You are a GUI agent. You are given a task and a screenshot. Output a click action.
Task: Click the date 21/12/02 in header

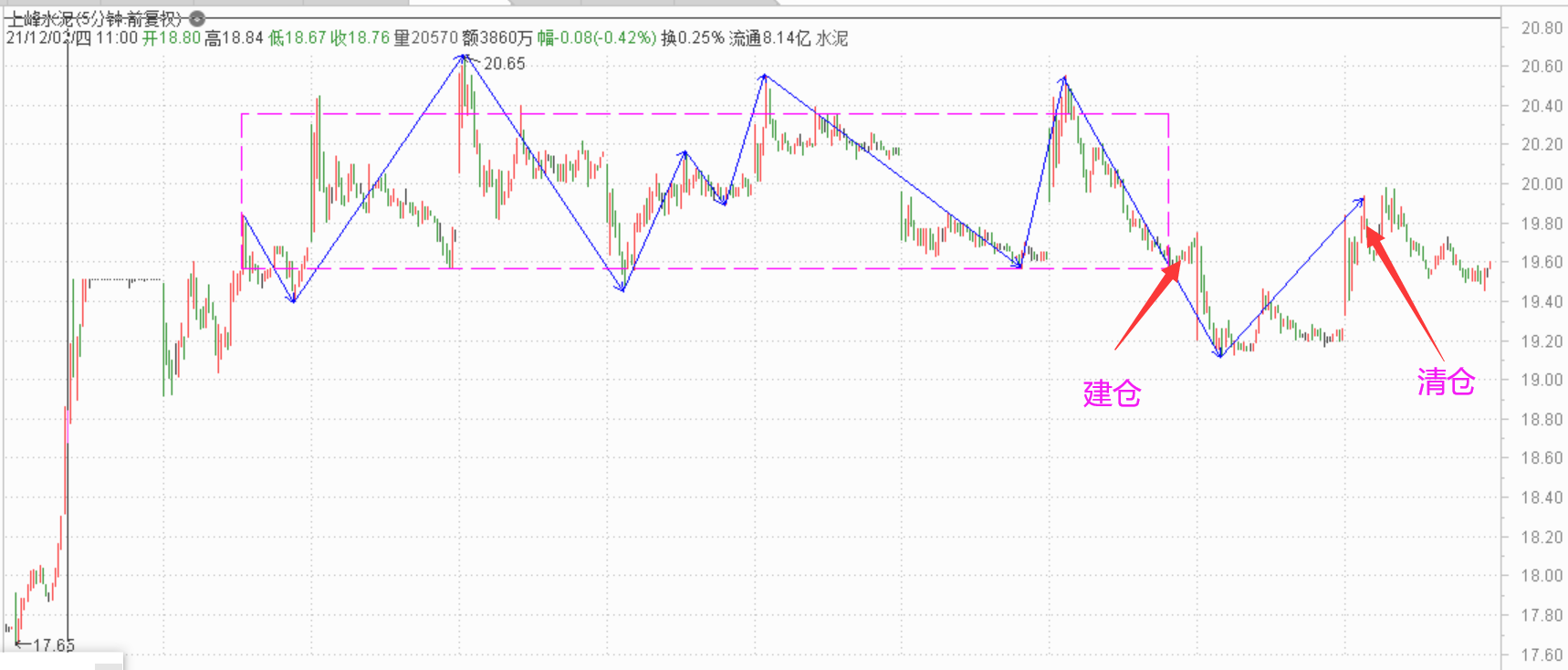click(x=39, y=38)
